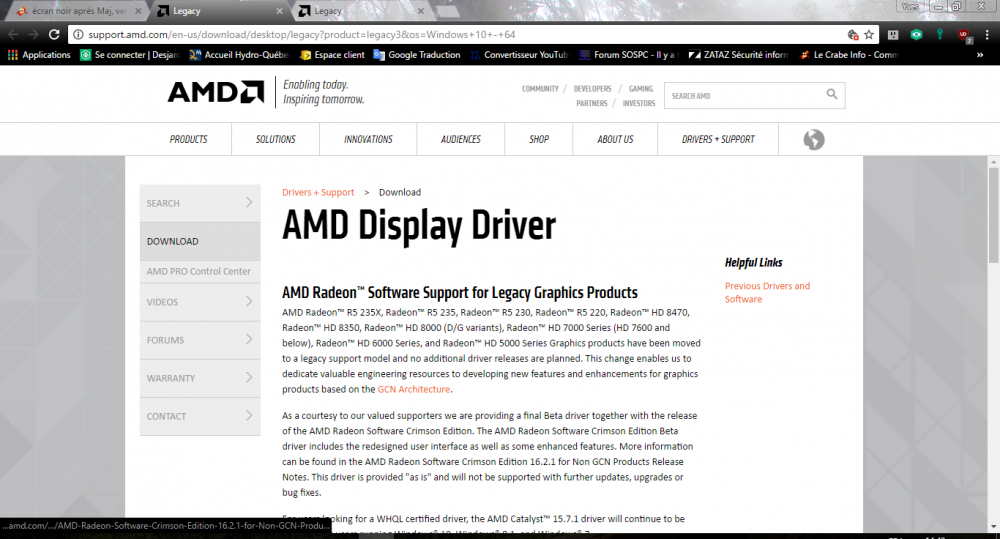This screenshot has height=539, width=1000.
Task: Click the page vertical scrollbar thumb
Action: [x=994, y=216]
